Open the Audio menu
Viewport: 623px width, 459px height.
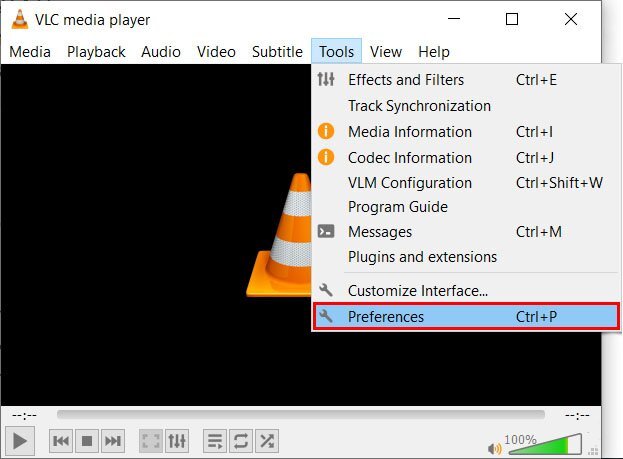[161, 52]
